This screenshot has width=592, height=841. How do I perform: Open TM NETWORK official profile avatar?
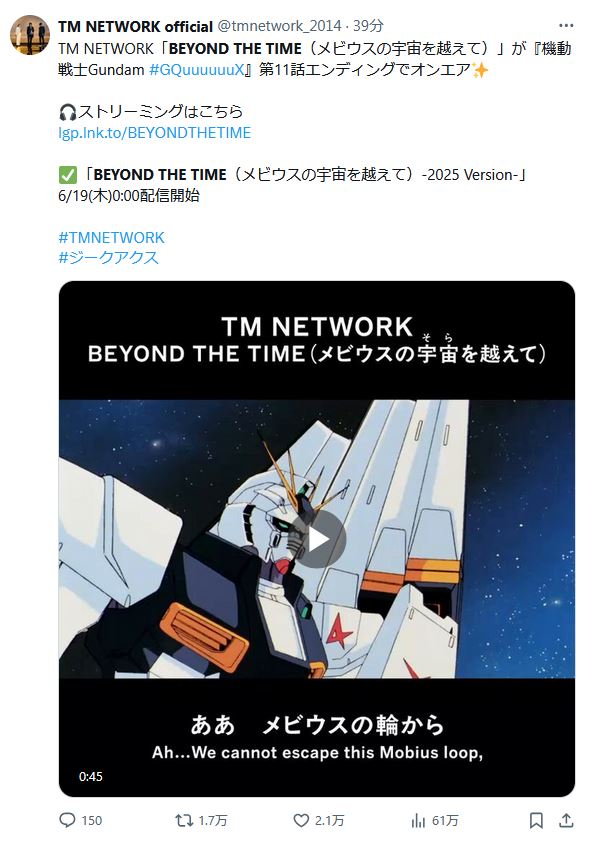coord(30,35)
